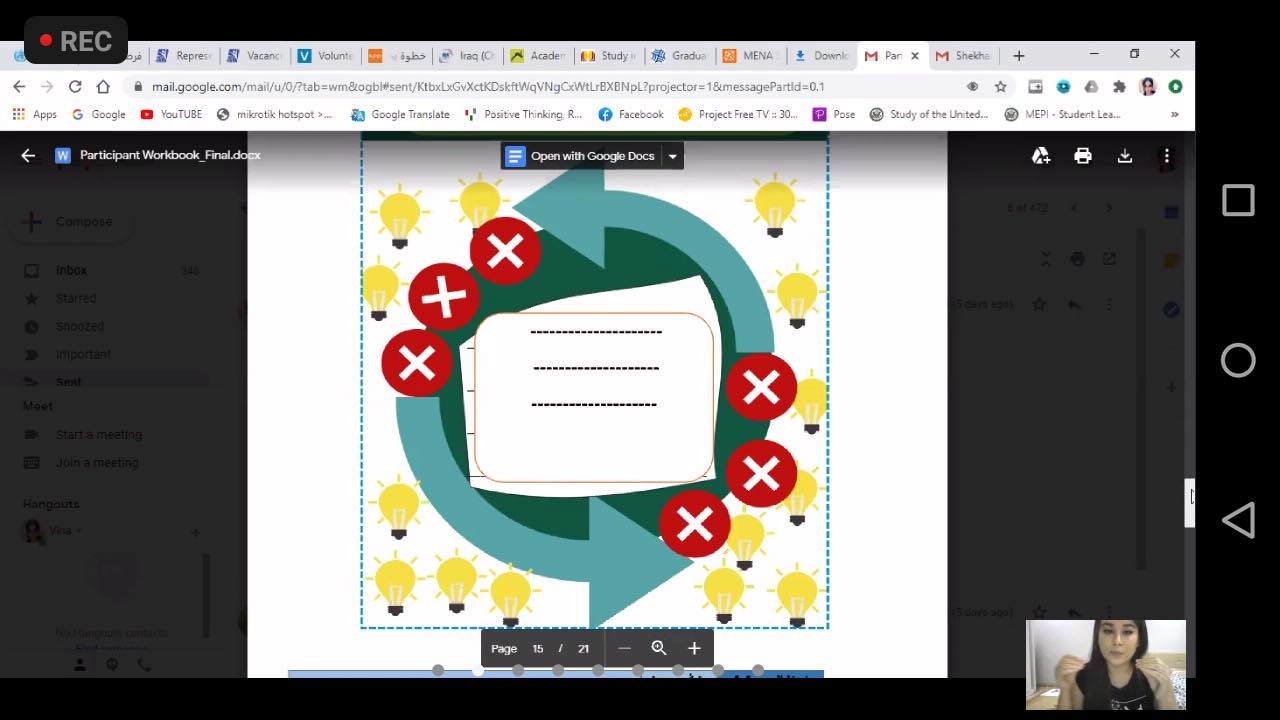1280x720 pixels.
Task: Click the back arrow to close the preview
Action: (28, 156)
